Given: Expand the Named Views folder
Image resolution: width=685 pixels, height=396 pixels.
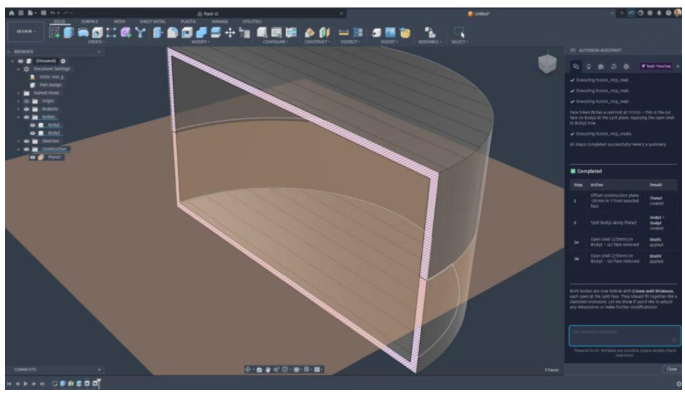Looking at the screenshot, I should (x=18, y=93).
